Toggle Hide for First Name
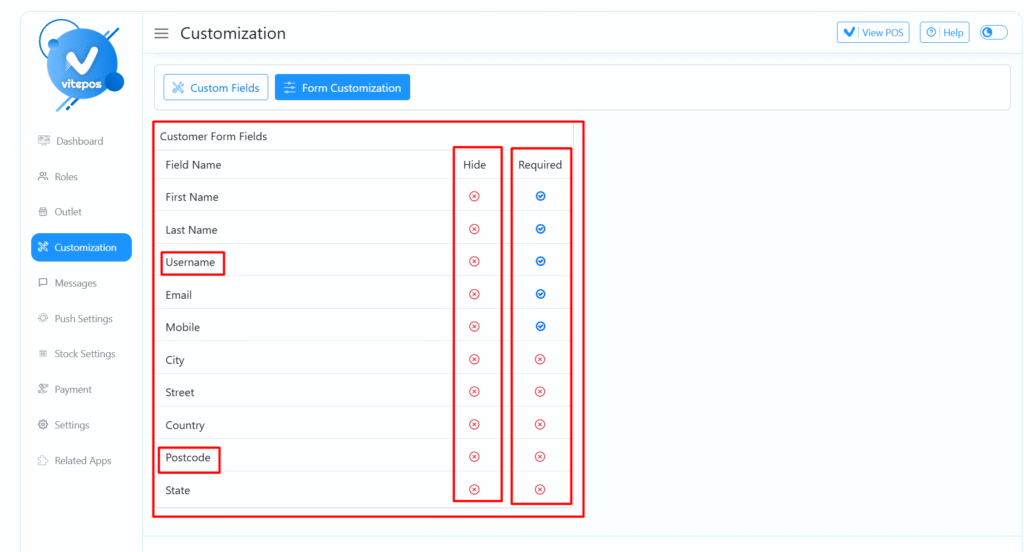Image resolution: width=1024 pixels, height=552 pixels. click(475, 197)
